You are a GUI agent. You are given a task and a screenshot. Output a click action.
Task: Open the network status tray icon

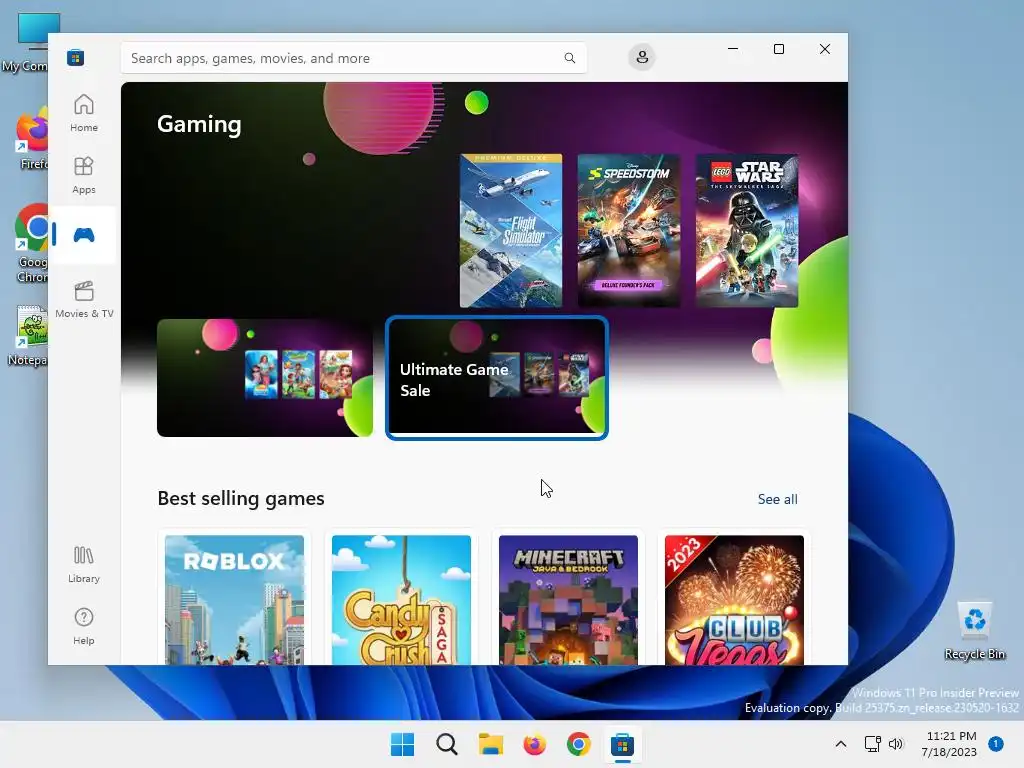click(x=872, y=744)
